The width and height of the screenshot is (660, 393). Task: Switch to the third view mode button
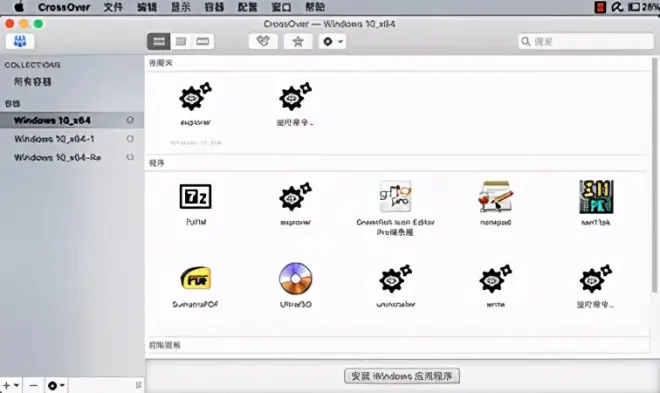203,41
